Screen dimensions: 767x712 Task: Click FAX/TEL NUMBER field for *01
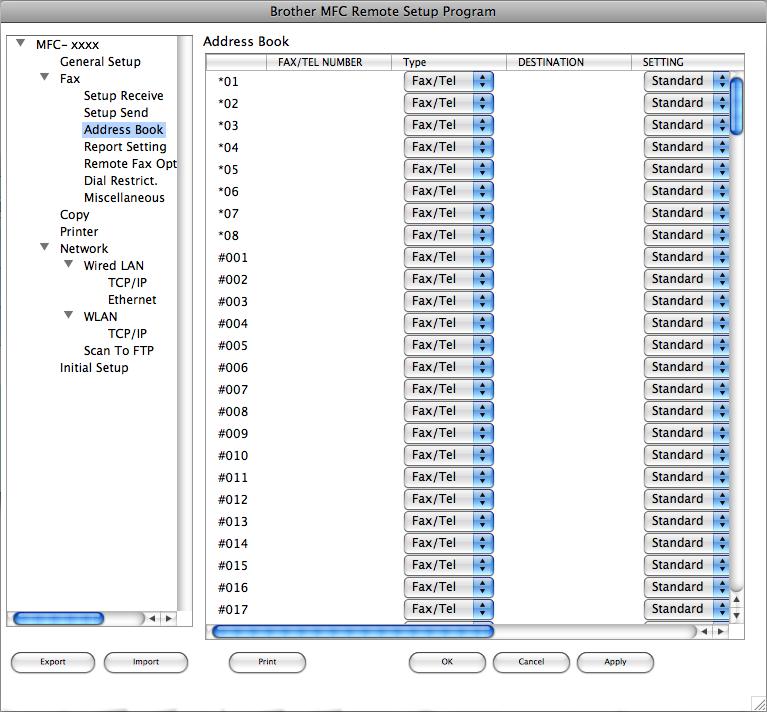(329, 81)
